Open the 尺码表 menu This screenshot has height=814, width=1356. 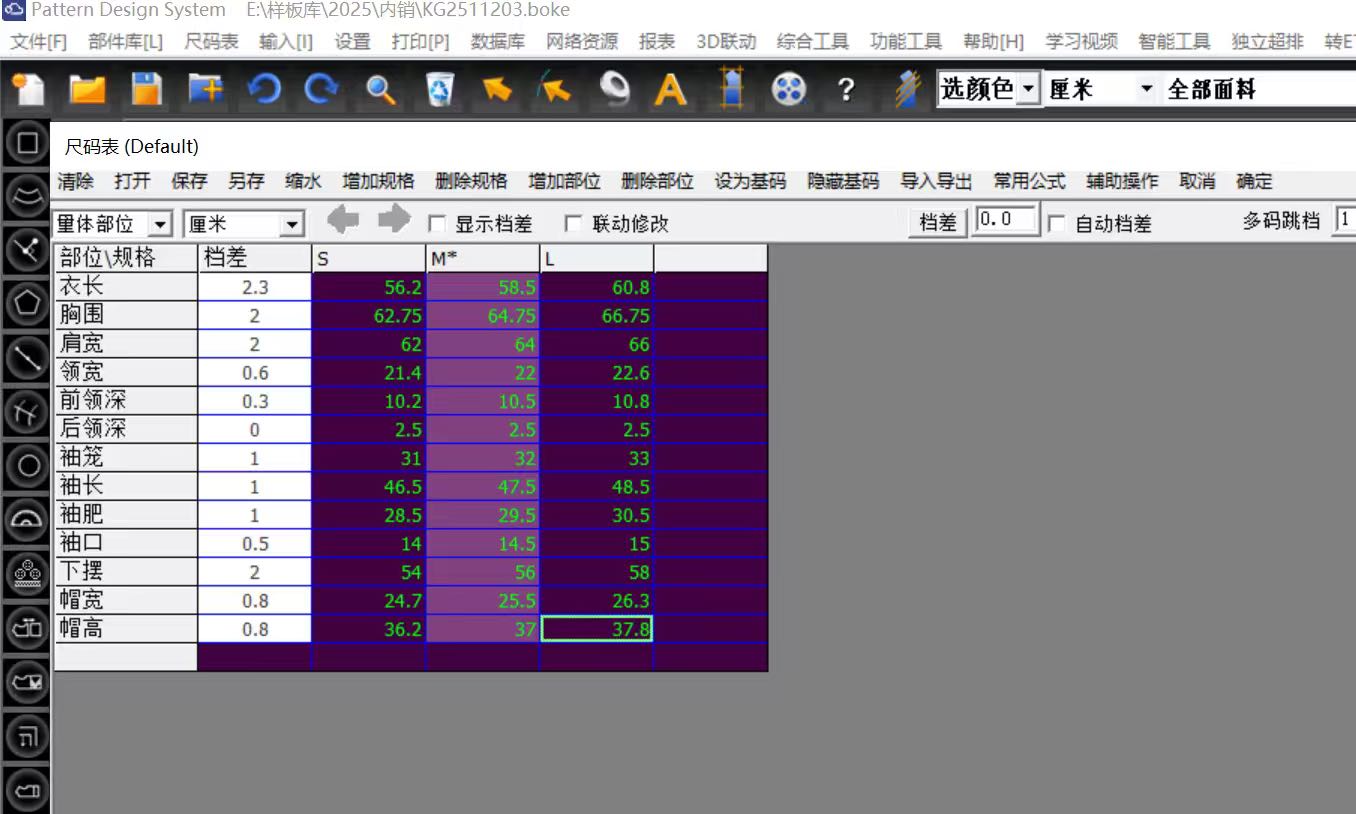pyautogui.click(x=211, y=41)
